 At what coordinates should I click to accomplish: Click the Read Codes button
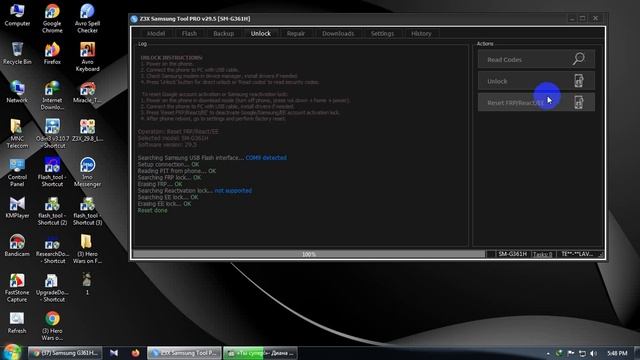click(536, 59)
